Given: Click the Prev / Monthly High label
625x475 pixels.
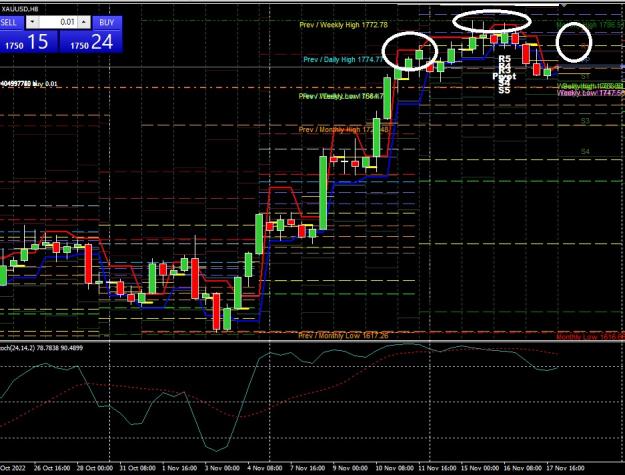Looking at the screenshot, I should [344, 129].
